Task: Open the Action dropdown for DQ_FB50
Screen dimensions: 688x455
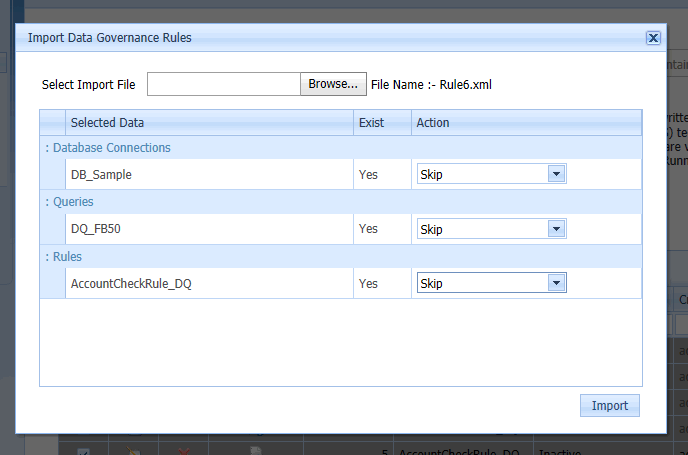Action: 556,229
